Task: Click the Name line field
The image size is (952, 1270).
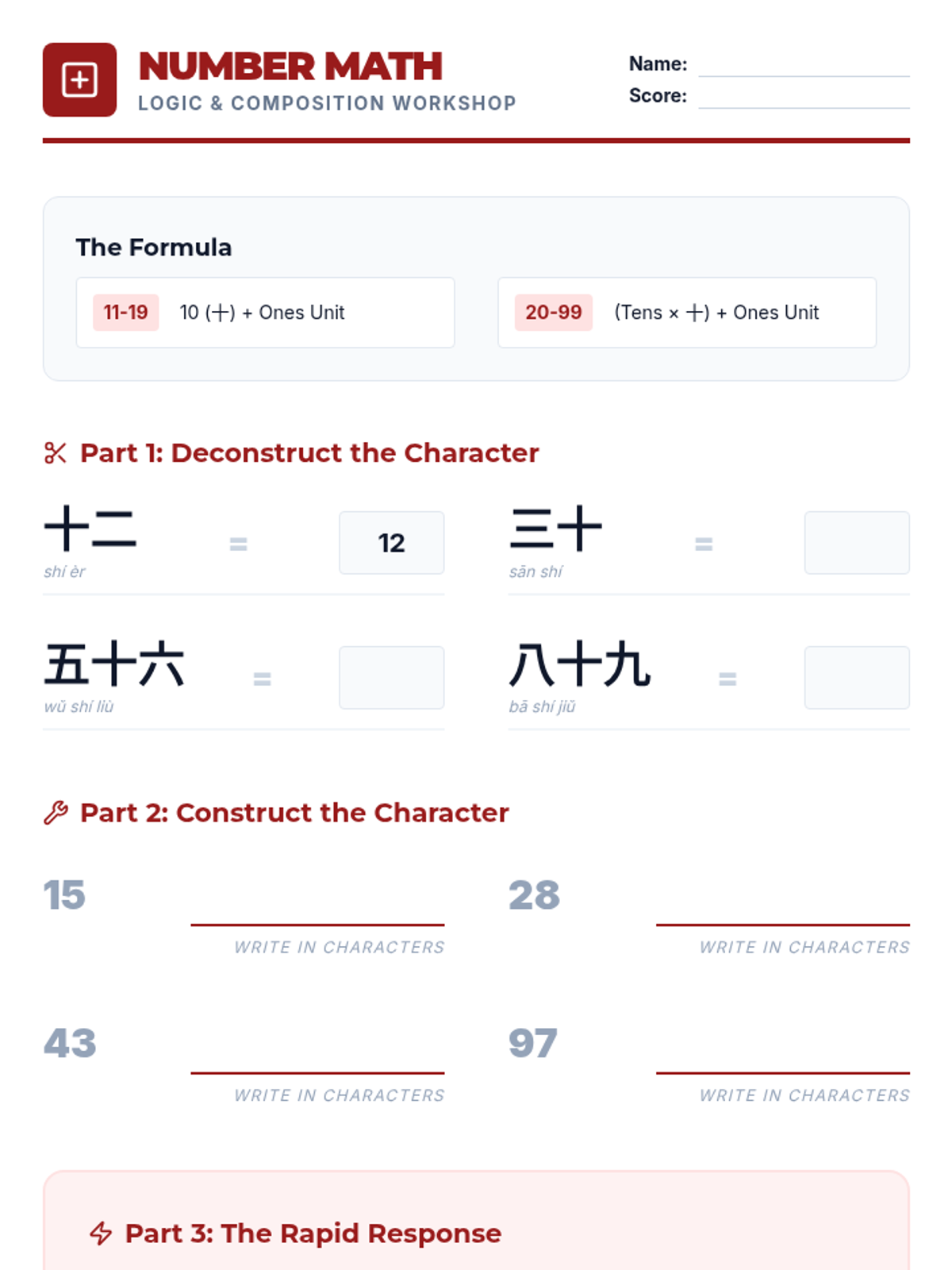Action: [x=803, y=65]
